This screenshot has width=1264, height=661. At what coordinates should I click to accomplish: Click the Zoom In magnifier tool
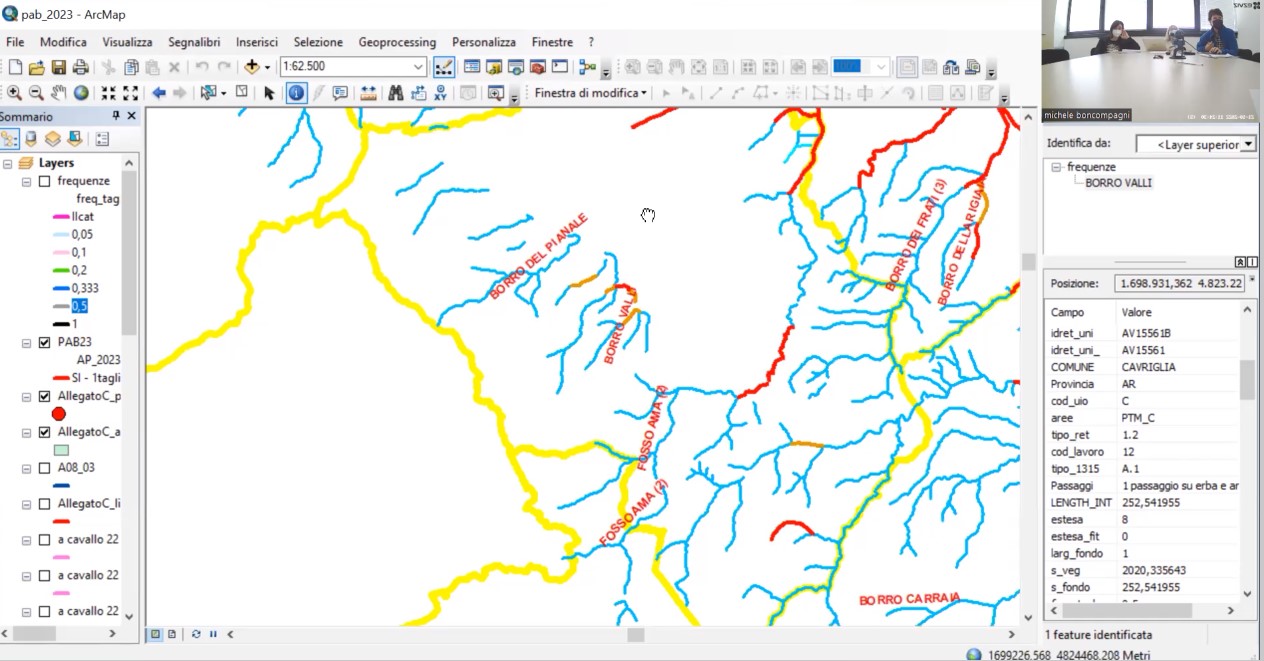click(14, 93)
